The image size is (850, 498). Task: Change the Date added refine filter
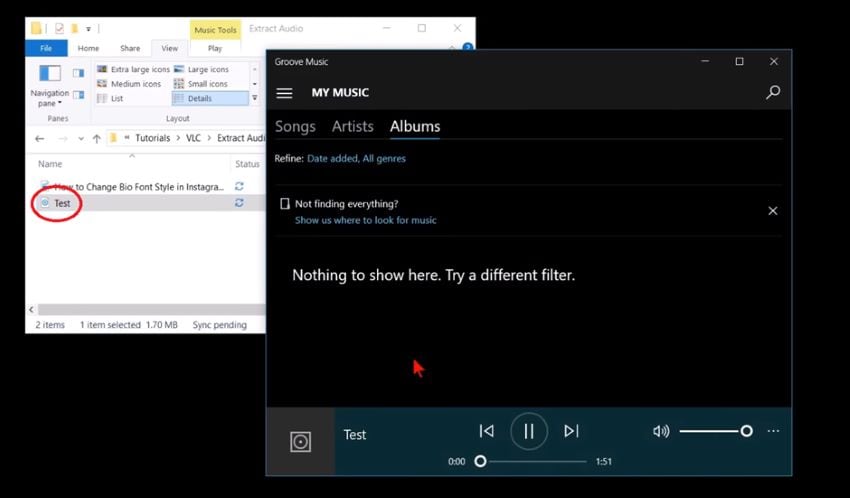coord(332,159)
